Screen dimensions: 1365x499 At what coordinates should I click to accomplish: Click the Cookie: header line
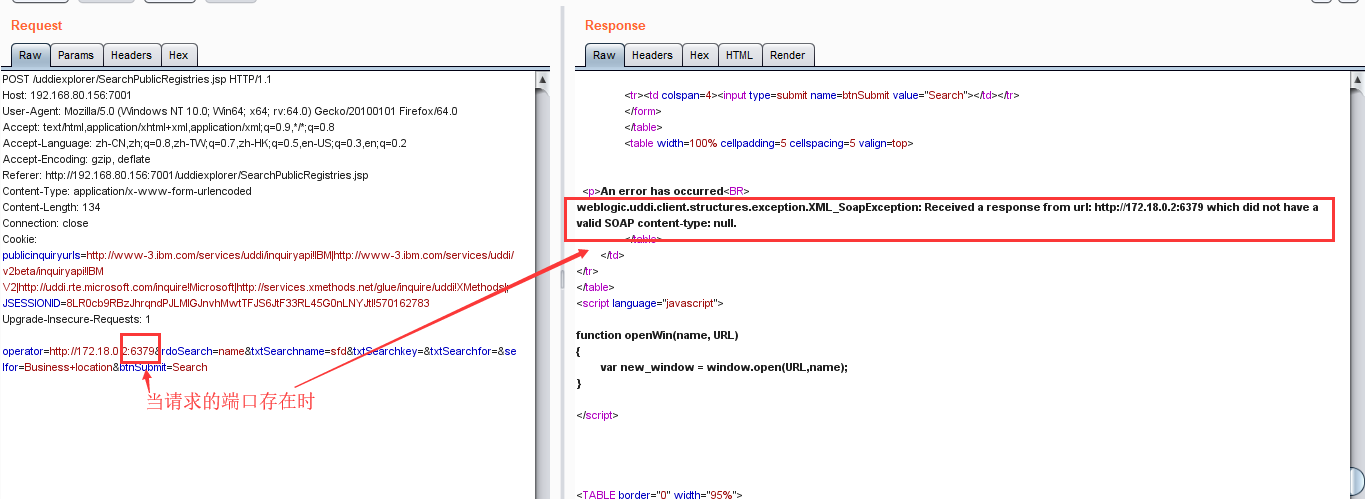tap(19, 239)
